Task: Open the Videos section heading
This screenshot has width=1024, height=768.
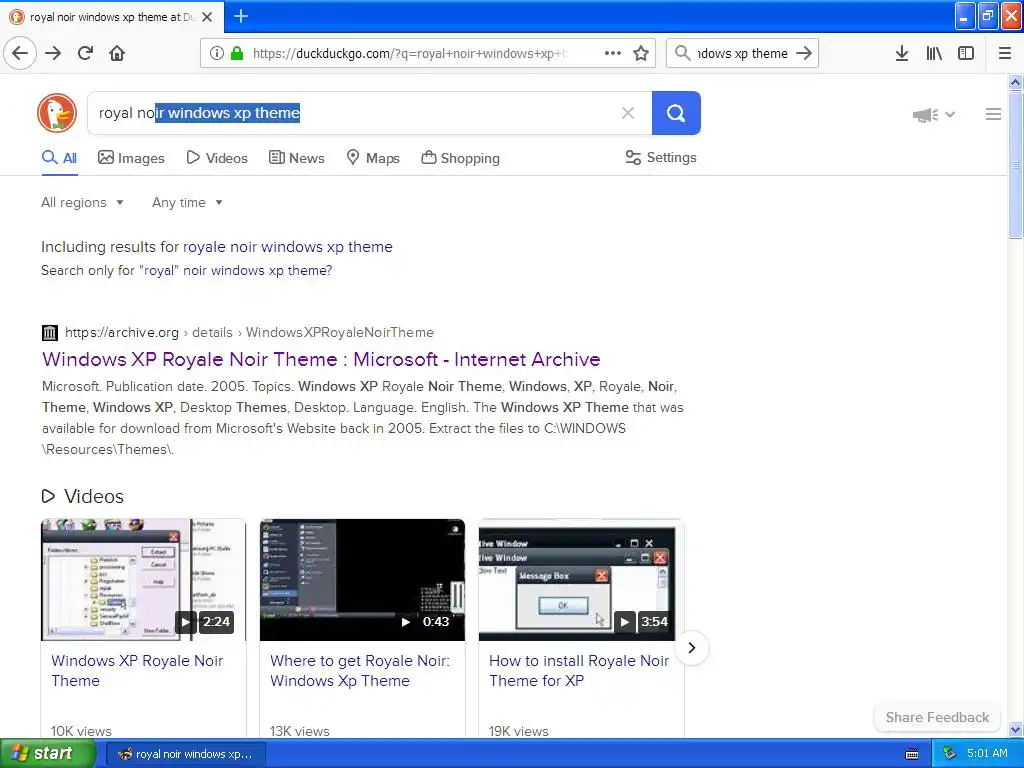Action: click(82, 496)
